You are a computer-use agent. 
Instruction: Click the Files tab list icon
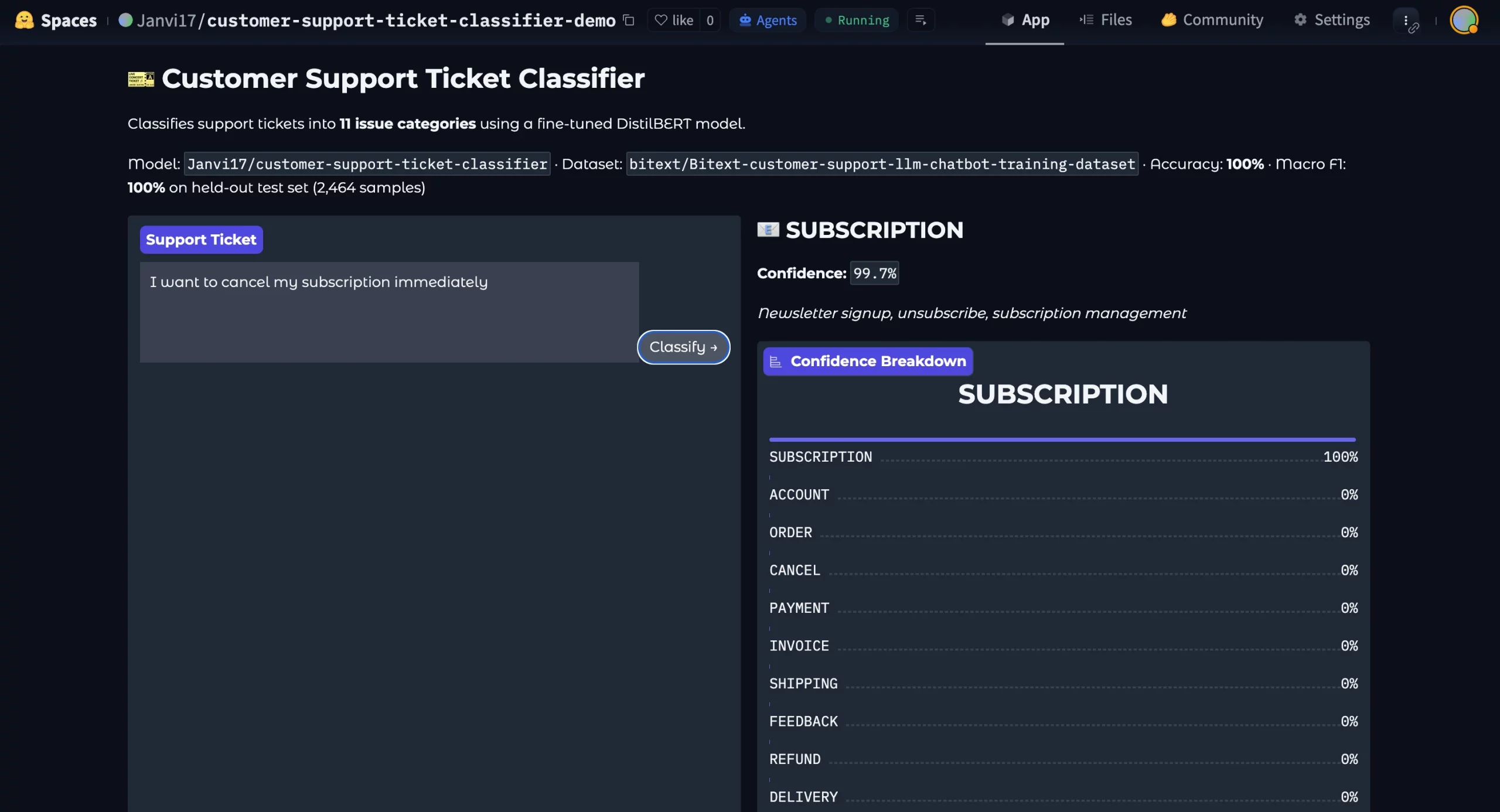(x=1086, y=20)
